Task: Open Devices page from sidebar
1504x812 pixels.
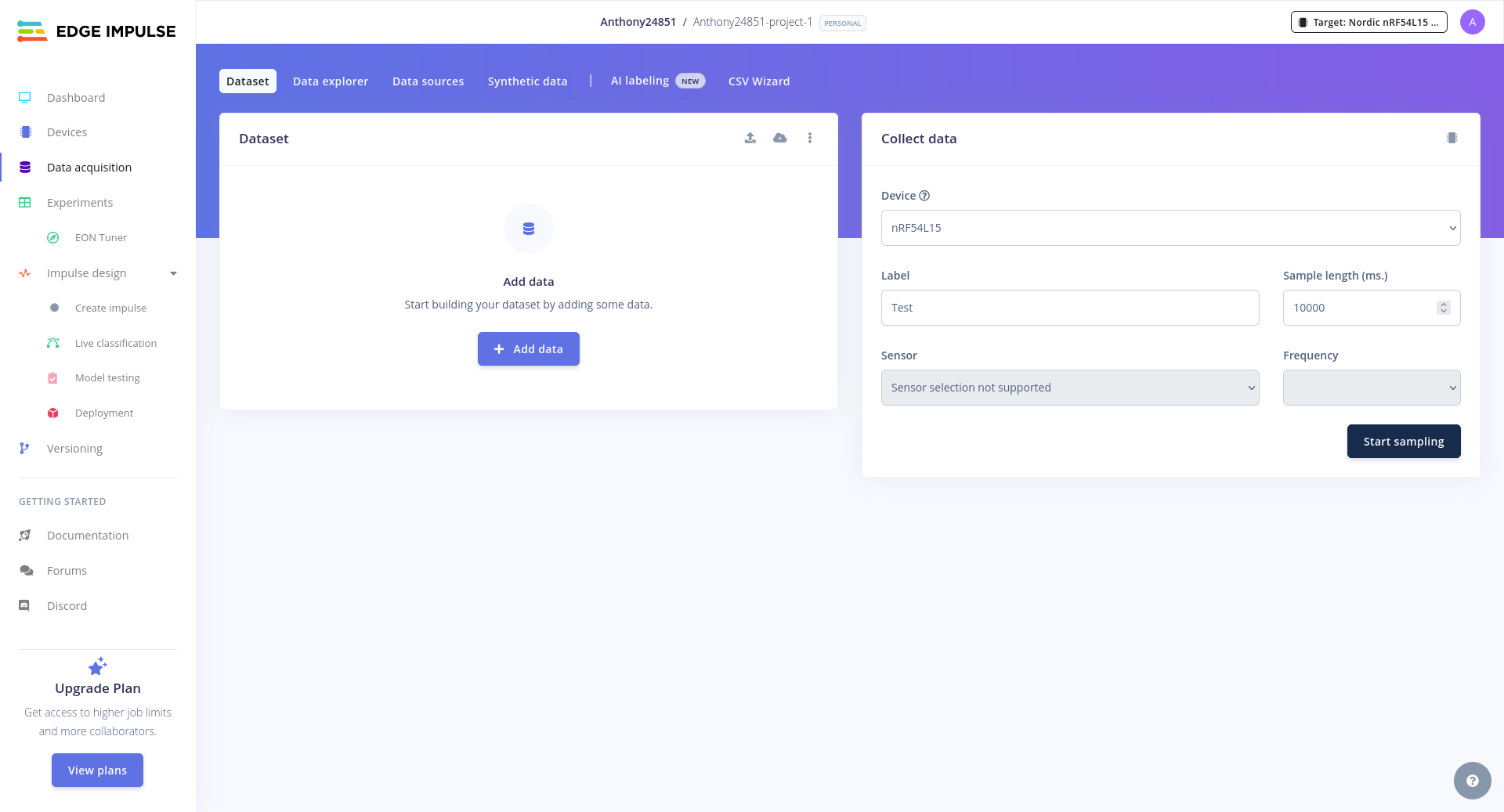Action: [67, 132]
